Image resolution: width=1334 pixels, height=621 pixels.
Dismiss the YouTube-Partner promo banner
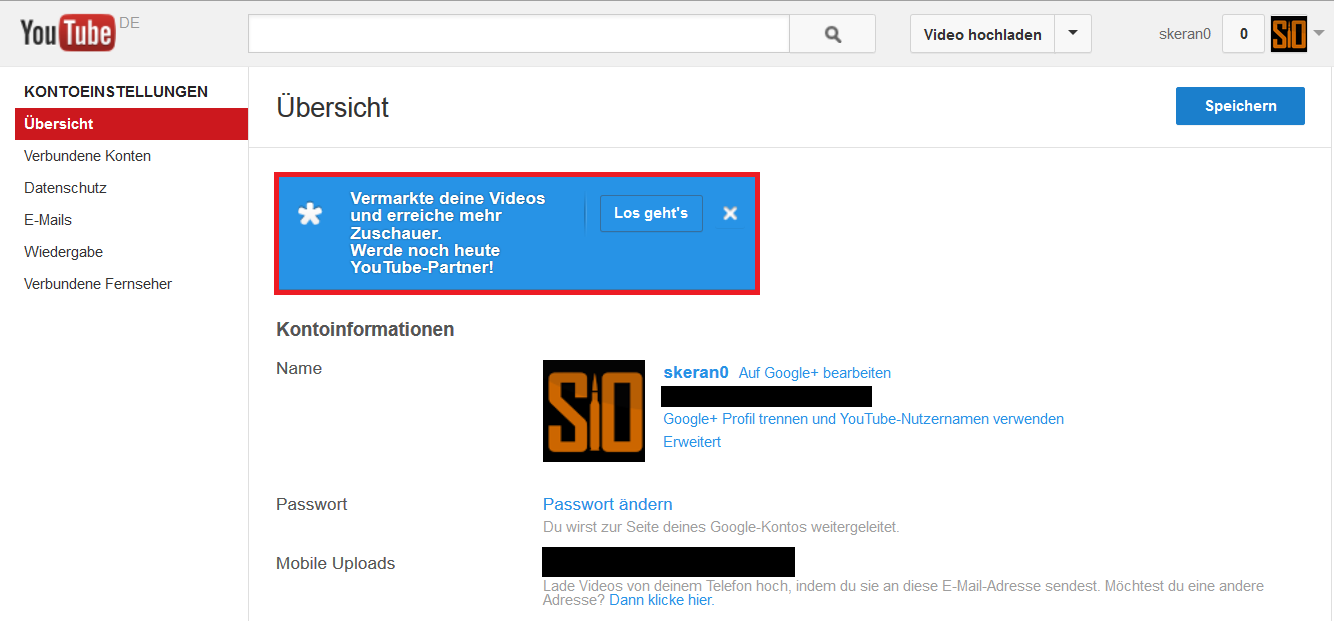point(730,213)
